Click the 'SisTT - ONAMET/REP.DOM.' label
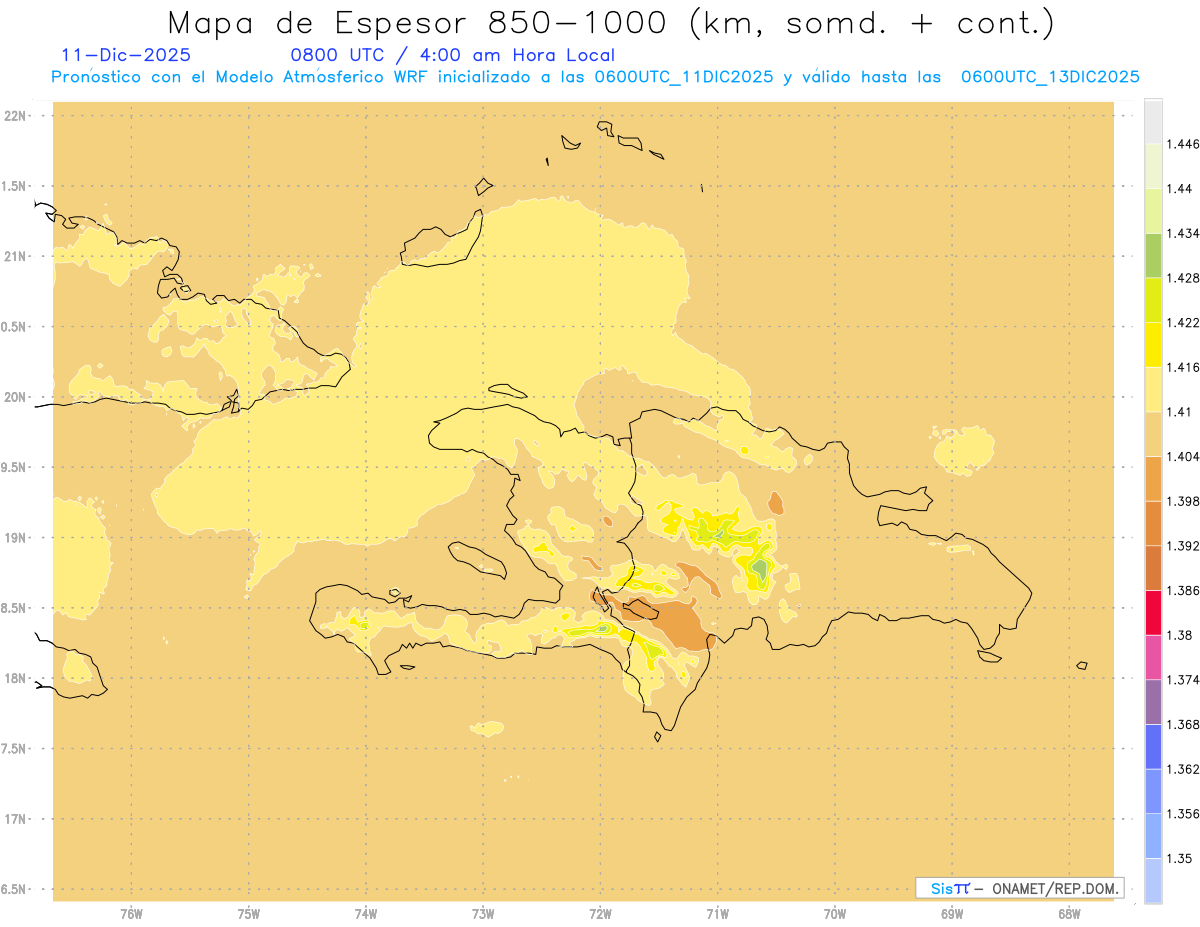This screenshot has height=927, width=1200. pyautogui.click(x=1019, y=888)
